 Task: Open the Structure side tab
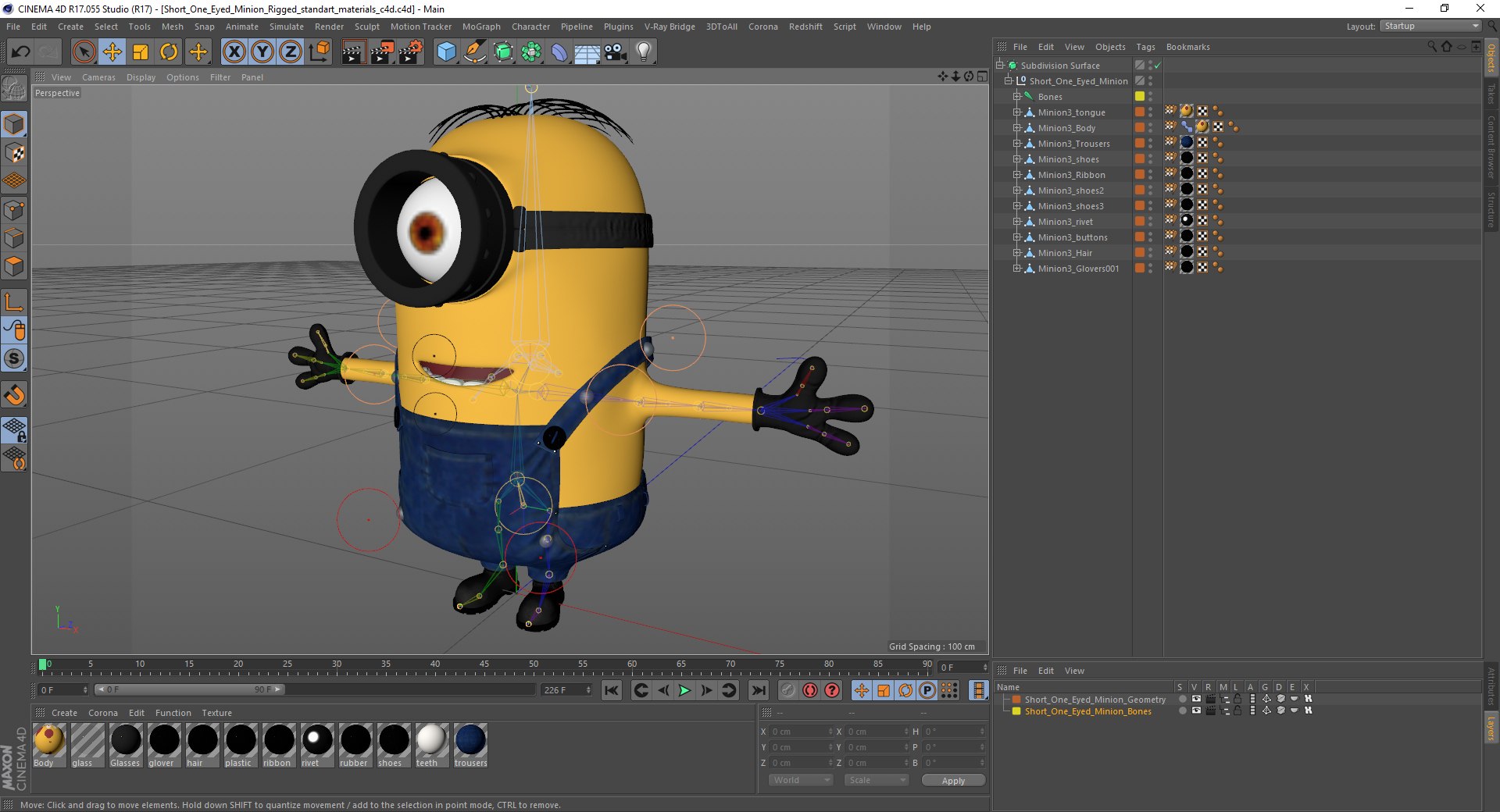[1491, 208]
